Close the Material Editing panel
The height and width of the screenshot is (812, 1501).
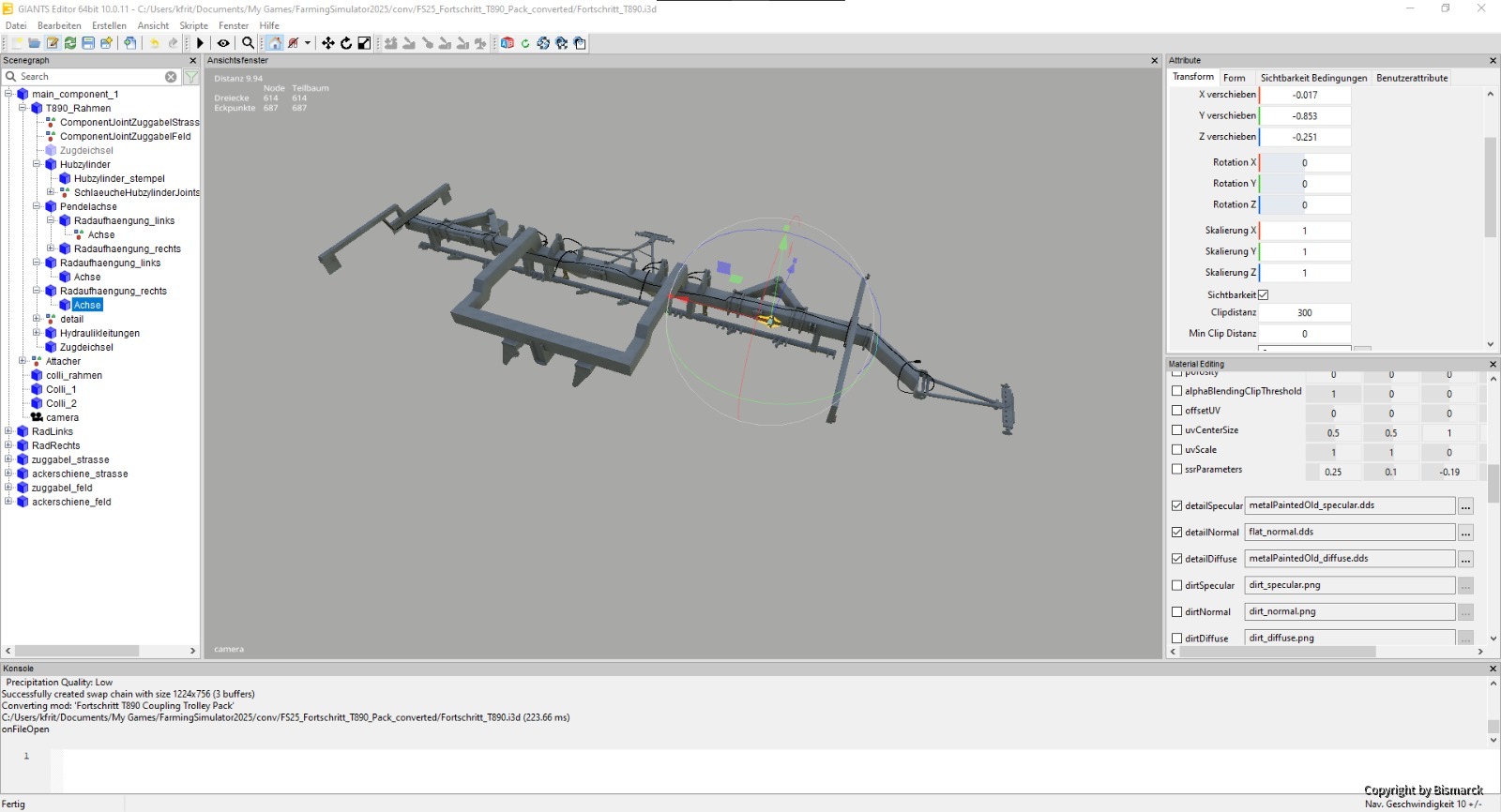1493,364
